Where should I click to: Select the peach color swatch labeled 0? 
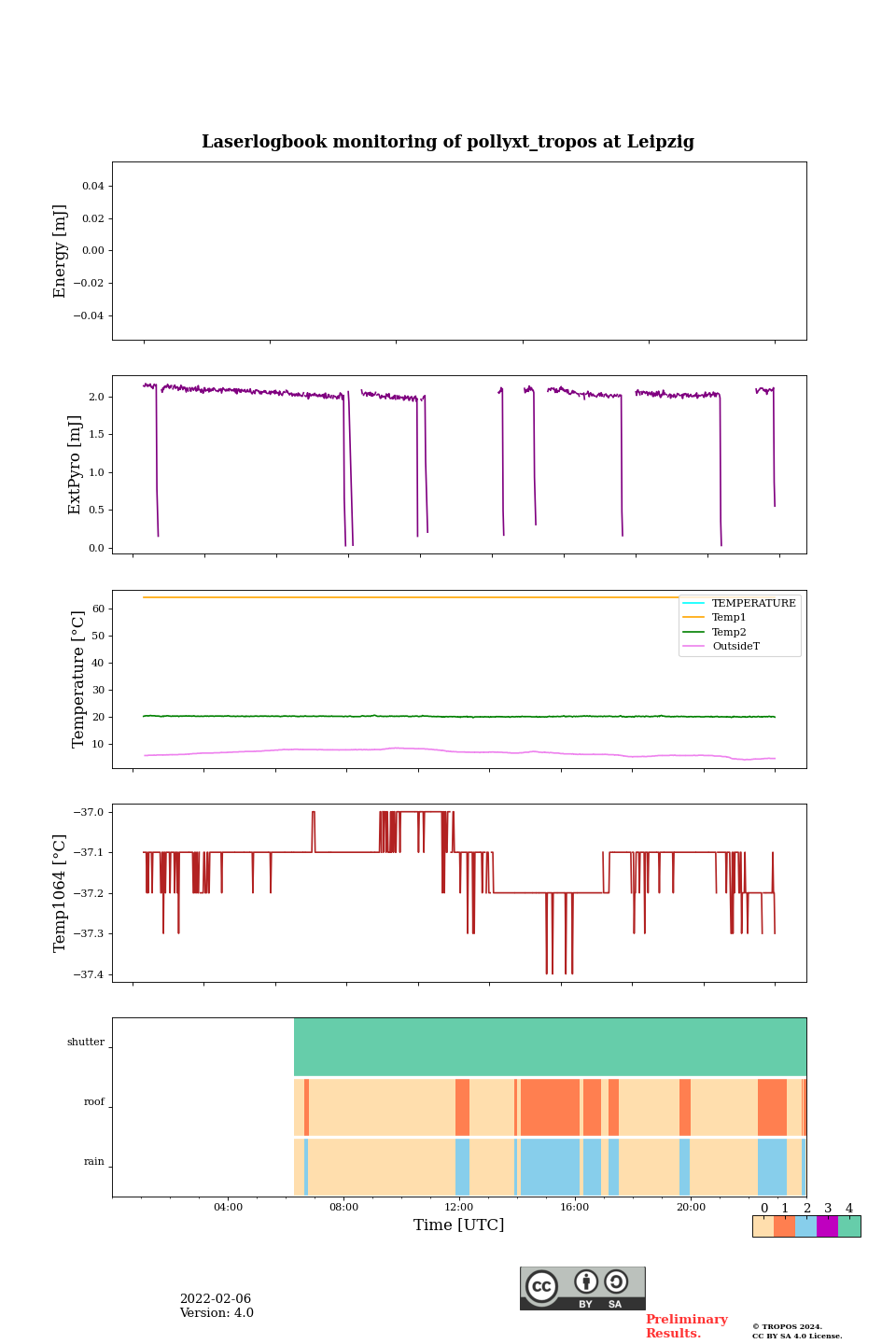point(763,1226)
